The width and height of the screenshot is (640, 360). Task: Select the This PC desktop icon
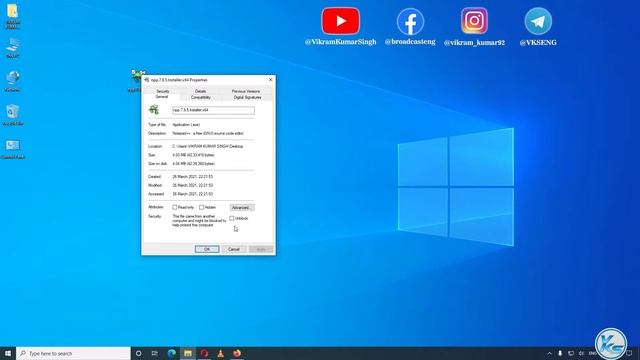coord(13,48)
